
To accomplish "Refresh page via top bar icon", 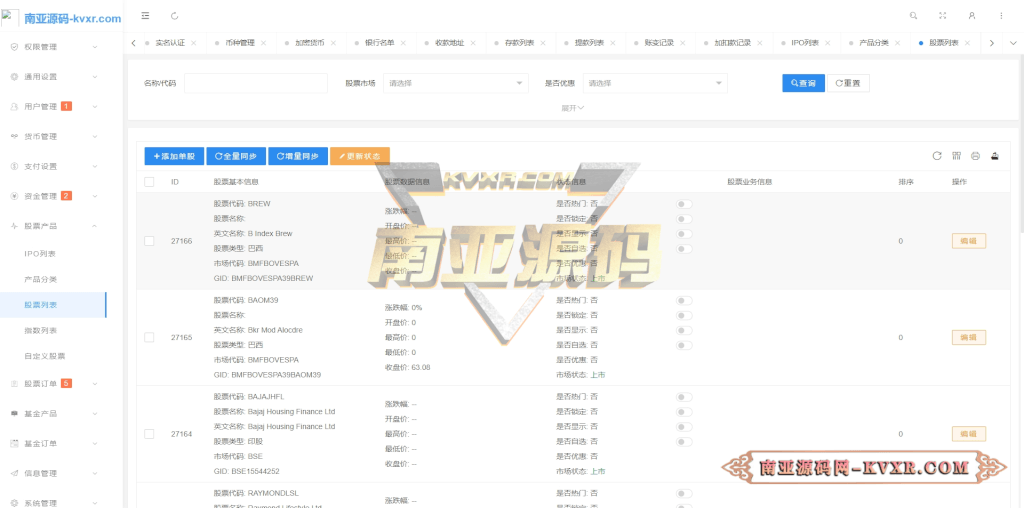I will click(174, 16).
